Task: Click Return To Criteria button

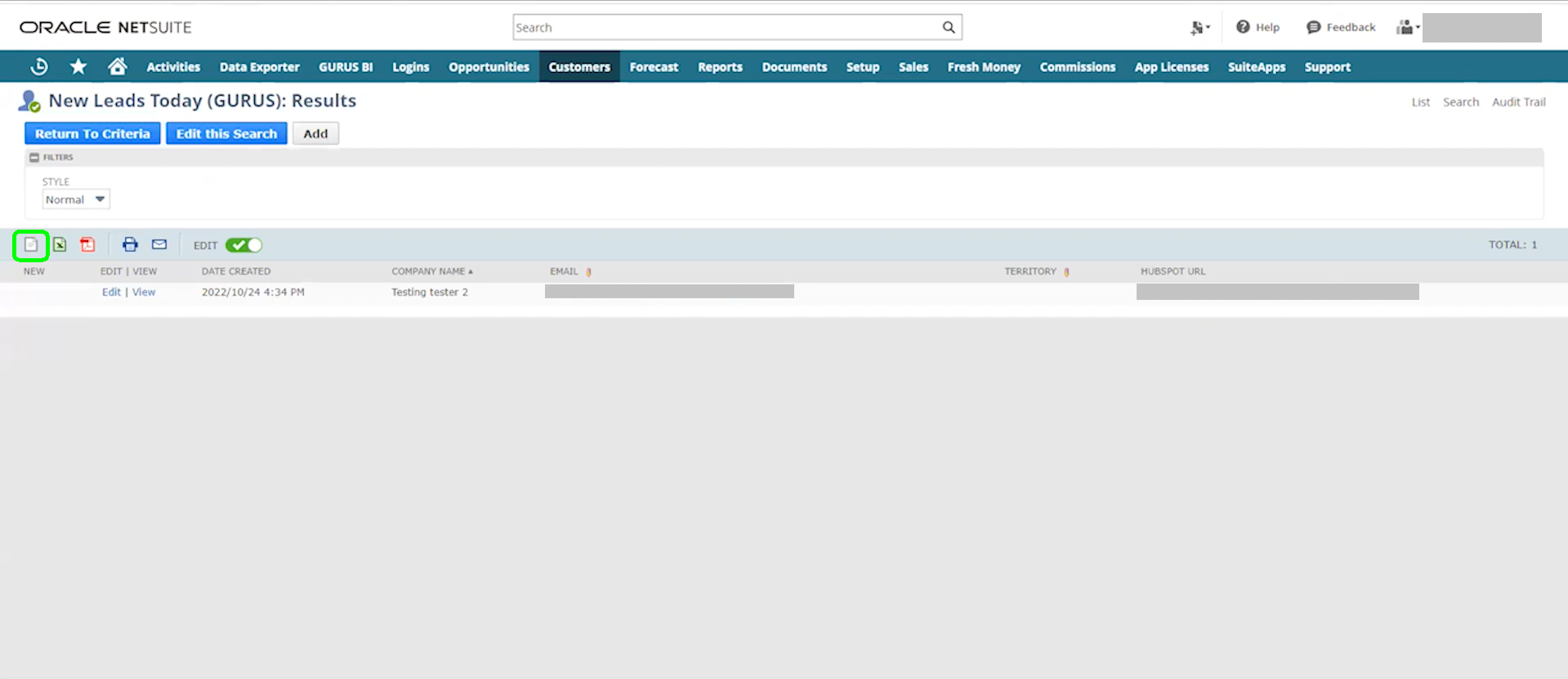Action: coord(92,133)
